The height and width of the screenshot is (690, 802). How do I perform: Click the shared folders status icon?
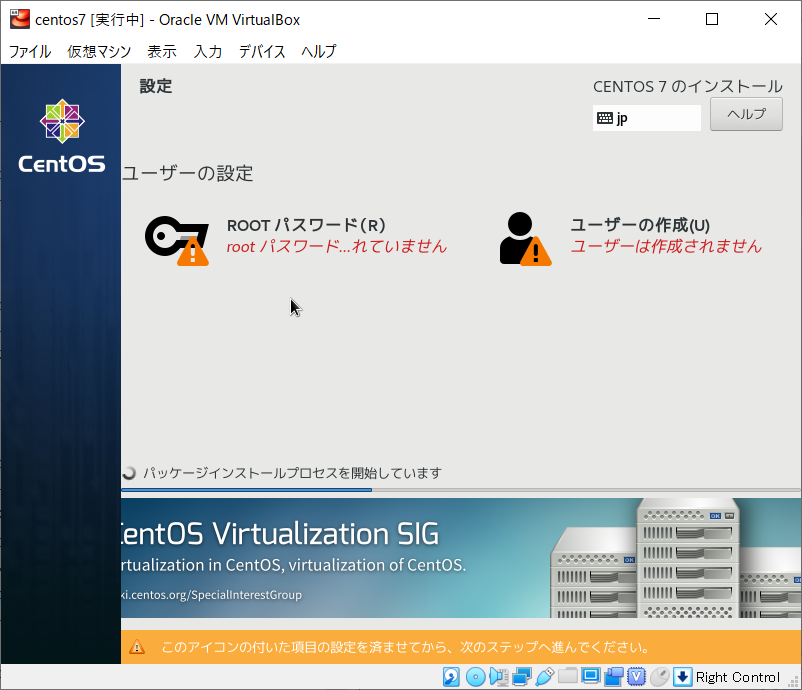[x=567, y=677]
